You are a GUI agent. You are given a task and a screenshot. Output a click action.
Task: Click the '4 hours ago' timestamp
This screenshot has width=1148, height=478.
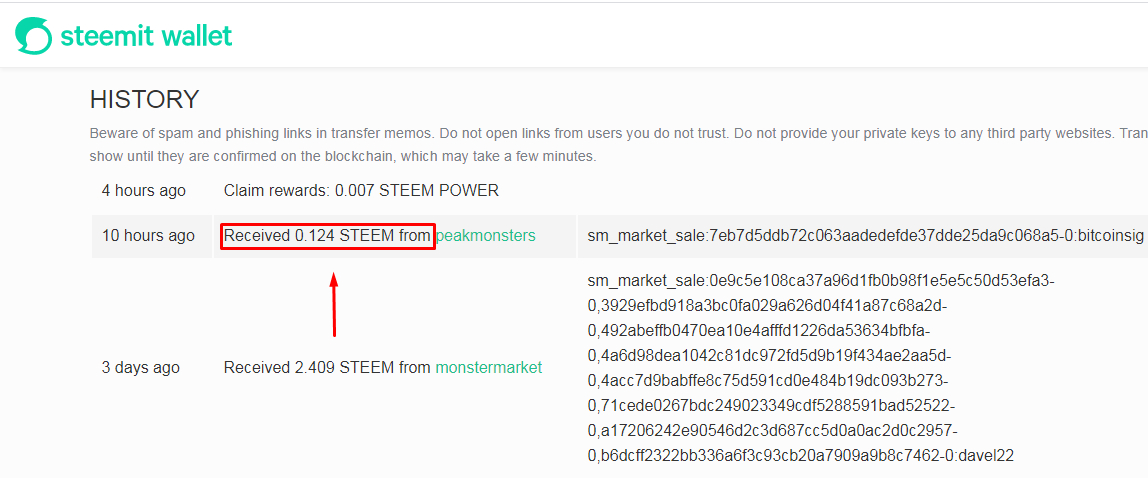click(x=144, y=190)
